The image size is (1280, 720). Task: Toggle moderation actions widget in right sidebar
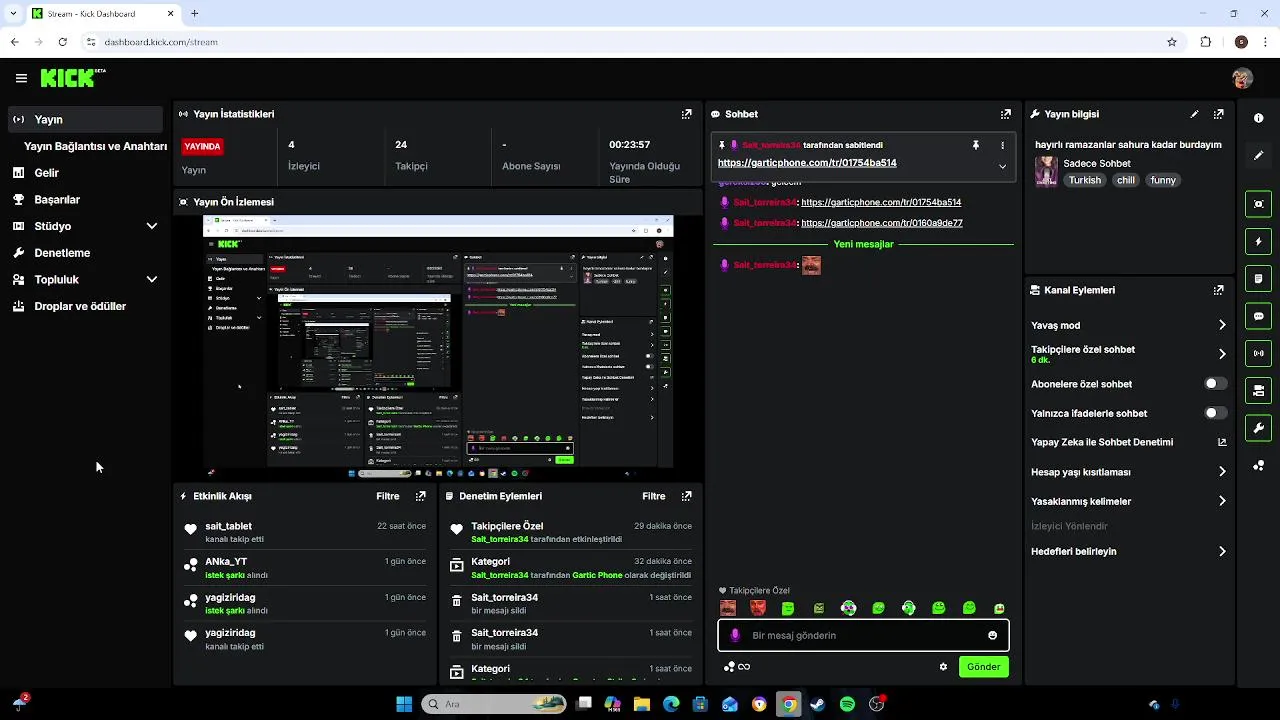1258,390
